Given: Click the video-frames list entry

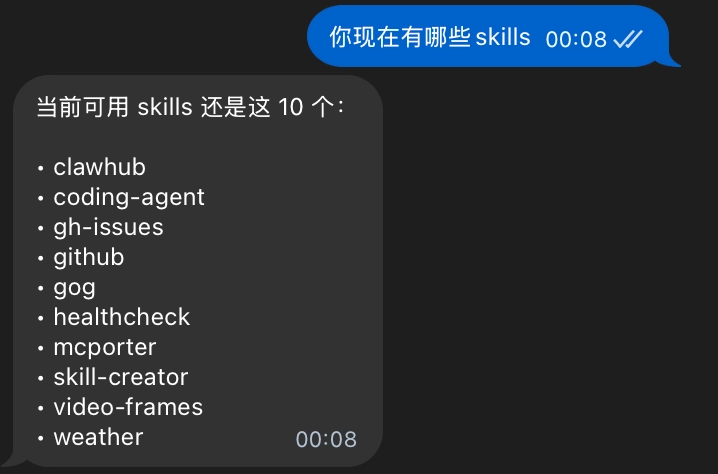Looking at the screenshot, I should coord(128,407).
